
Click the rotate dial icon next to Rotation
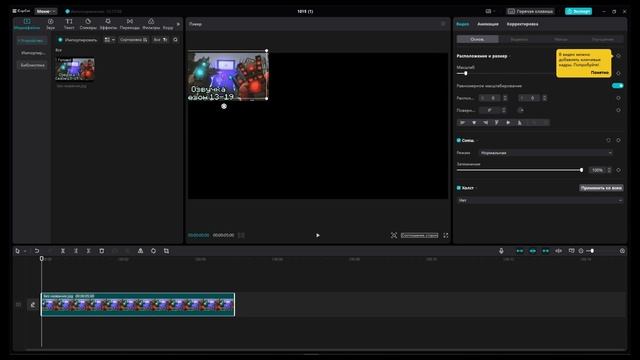point(520,110)
